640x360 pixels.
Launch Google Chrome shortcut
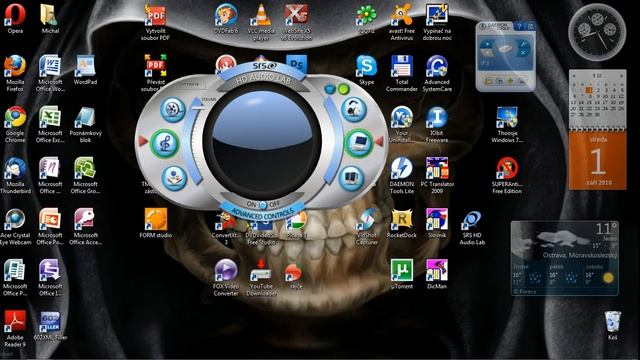[15, 124]
